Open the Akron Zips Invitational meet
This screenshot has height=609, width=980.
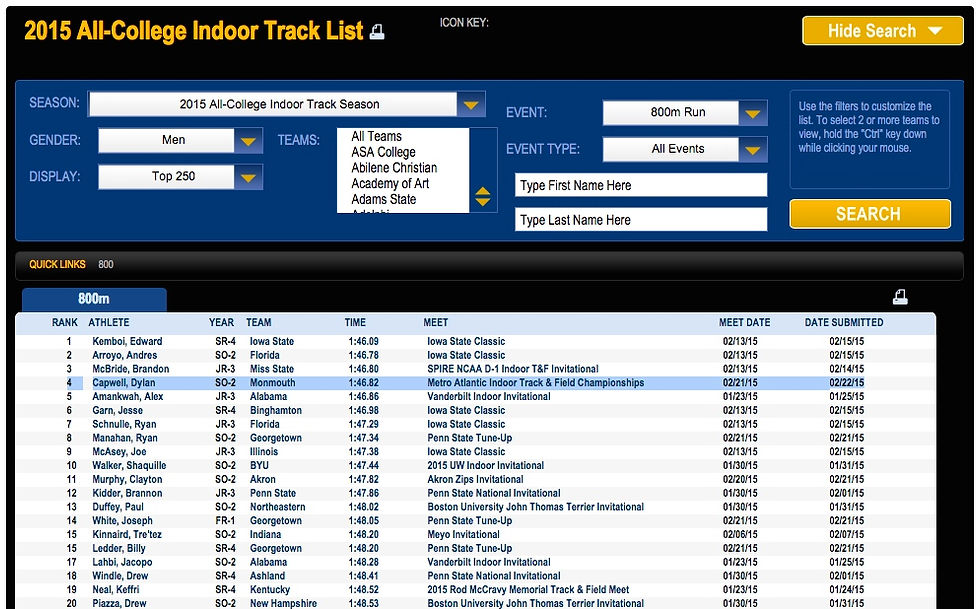[x=475, y=479]
